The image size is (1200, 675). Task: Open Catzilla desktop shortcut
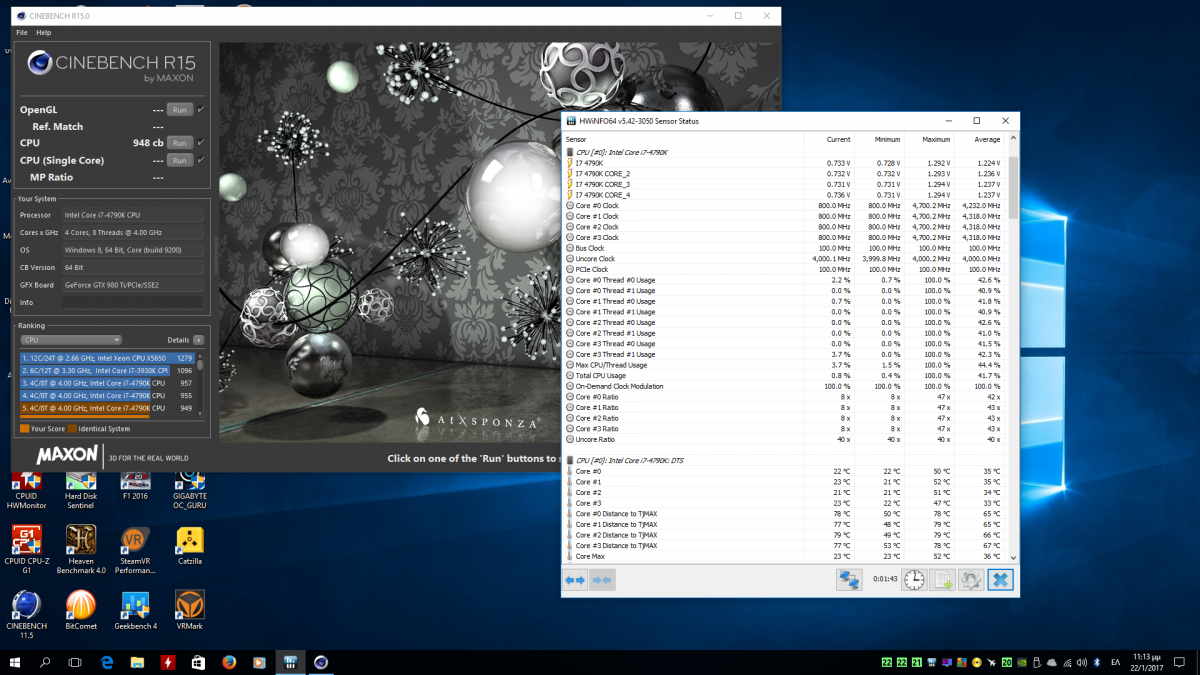[x=190, y=546]
